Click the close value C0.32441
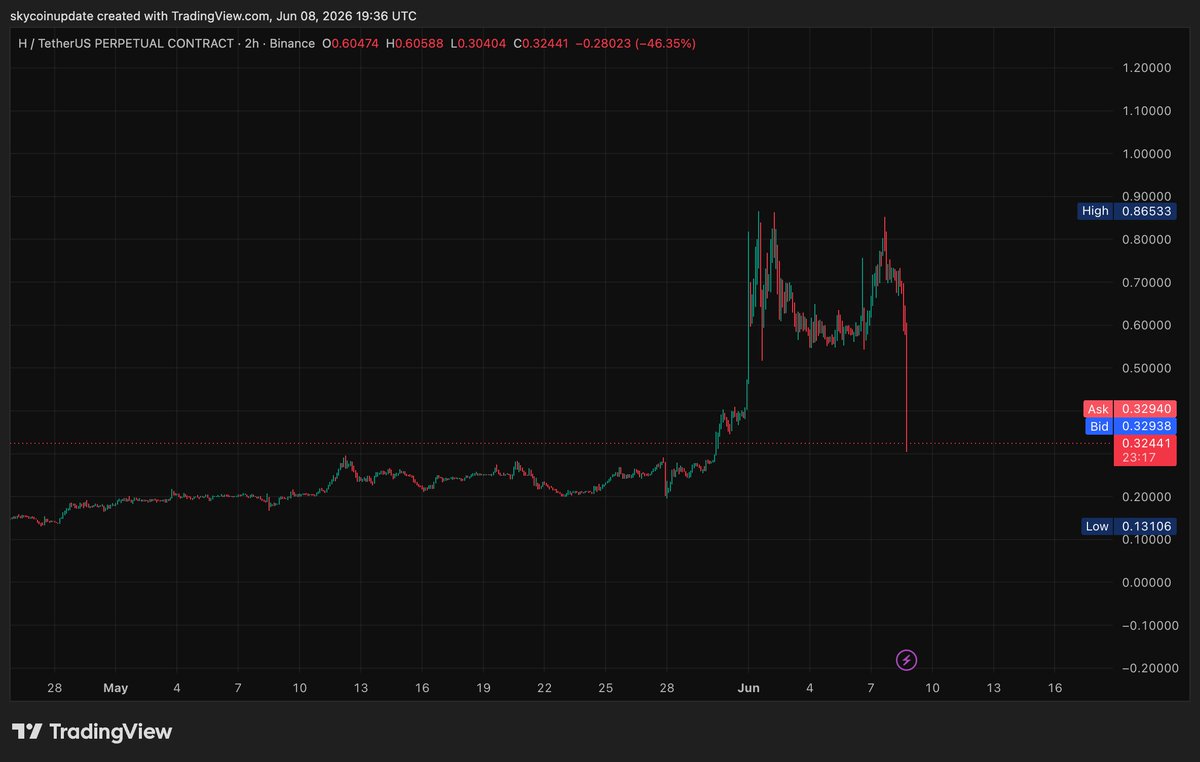The height and width of the screenshot is (762, 1200). tap(543, 44)
